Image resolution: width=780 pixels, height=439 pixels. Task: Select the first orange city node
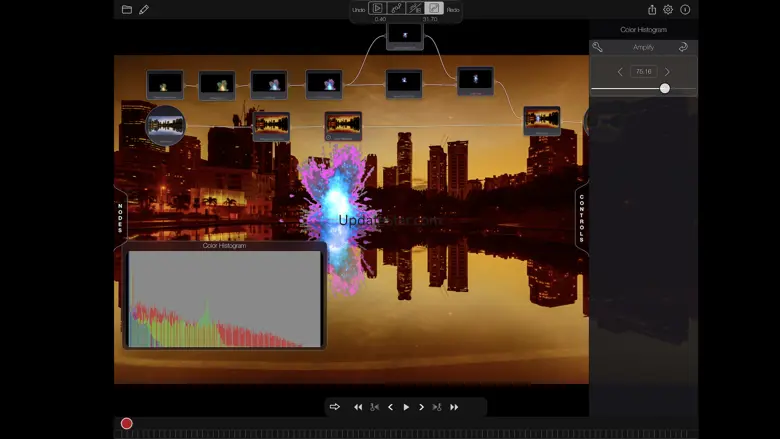271,126
